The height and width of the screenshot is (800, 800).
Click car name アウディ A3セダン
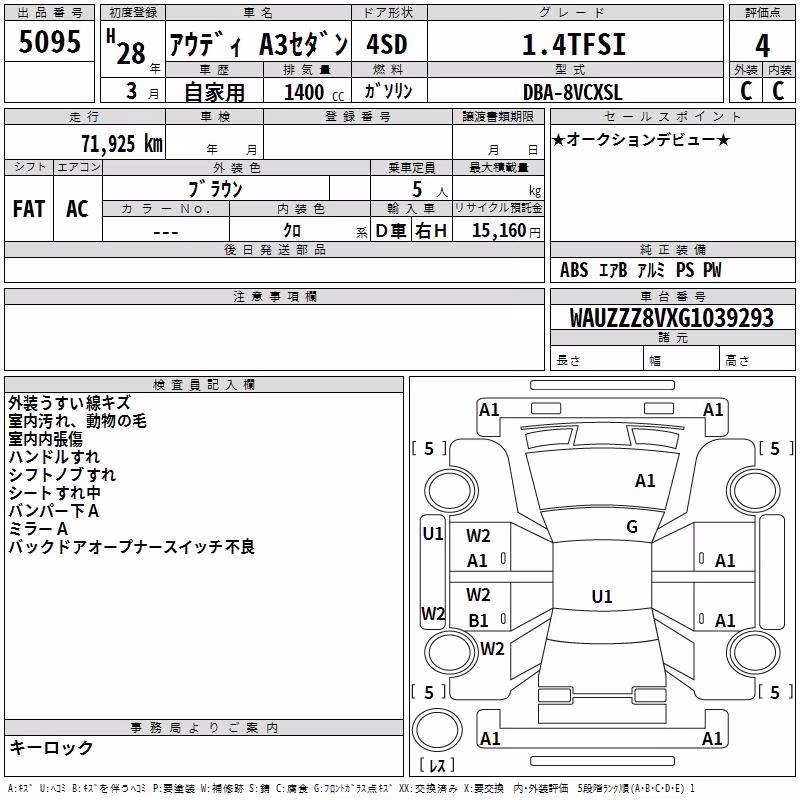pyautogui.click(x=258, y=44)
